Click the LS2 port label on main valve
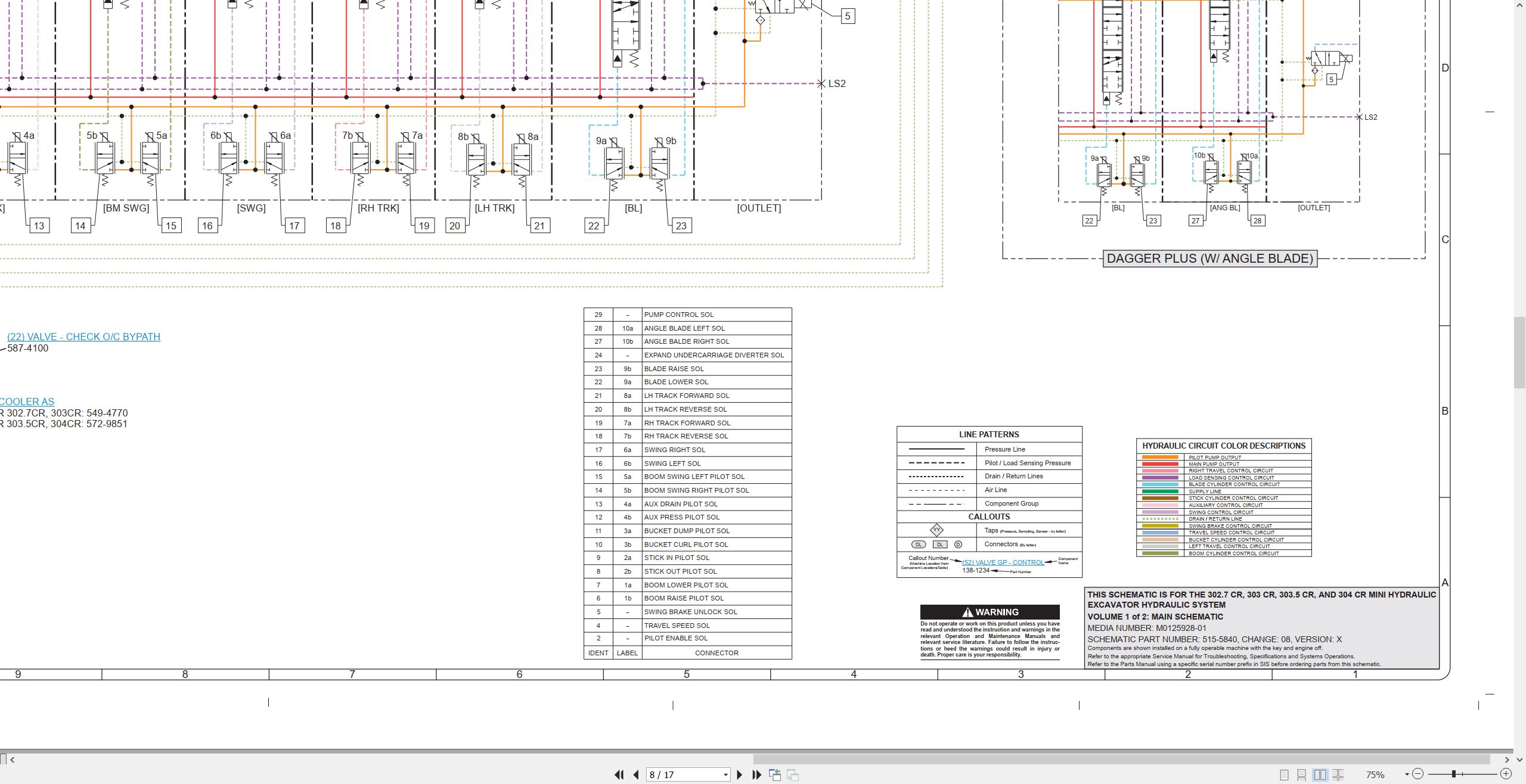This screenshot has height=784, width=1526. pos(837,83)
